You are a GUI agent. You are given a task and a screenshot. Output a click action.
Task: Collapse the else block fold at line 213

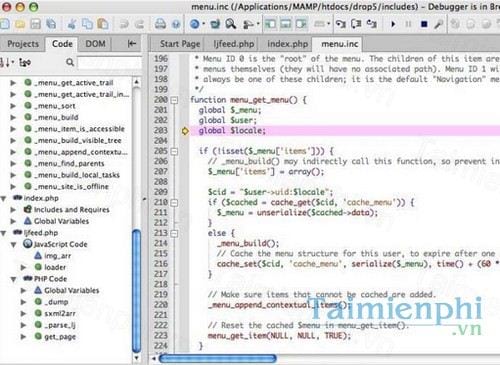coord(174,233)
